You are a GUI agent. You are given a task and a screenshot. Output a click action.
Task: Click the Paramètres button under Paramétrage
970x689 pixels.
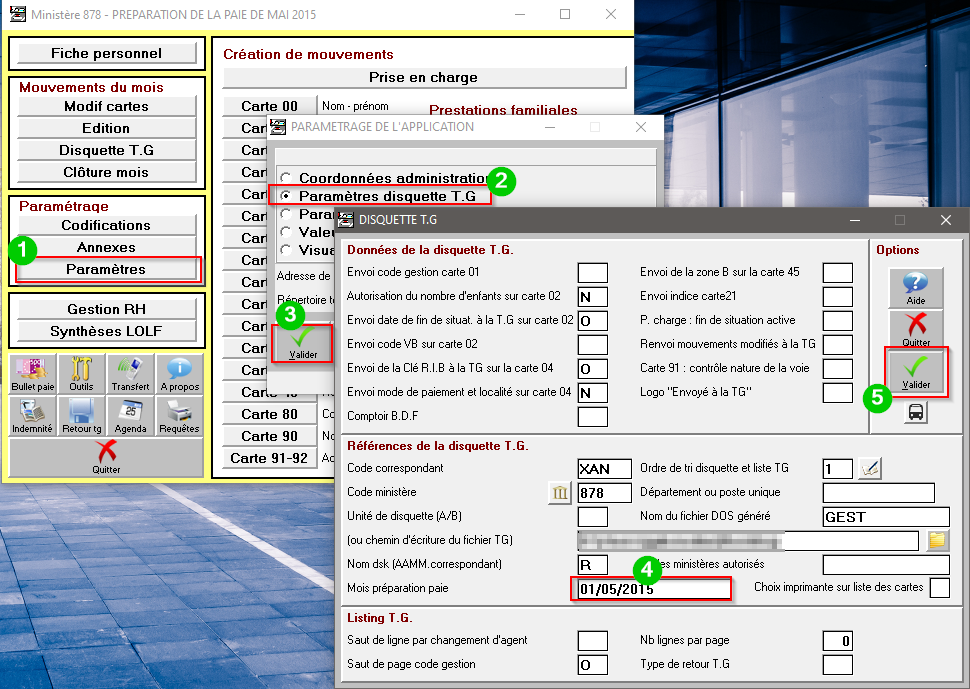[106, 269]
